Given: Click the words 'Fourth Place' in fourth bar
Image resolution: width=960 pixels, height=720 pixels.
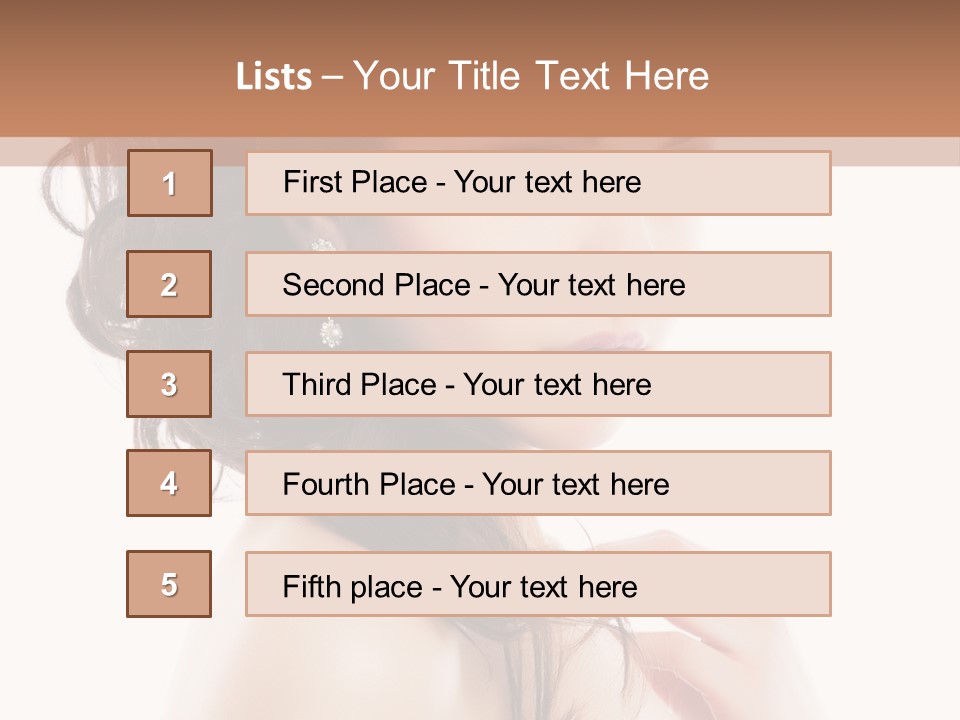Looking at the screenshot, I should tap(369, 484).
